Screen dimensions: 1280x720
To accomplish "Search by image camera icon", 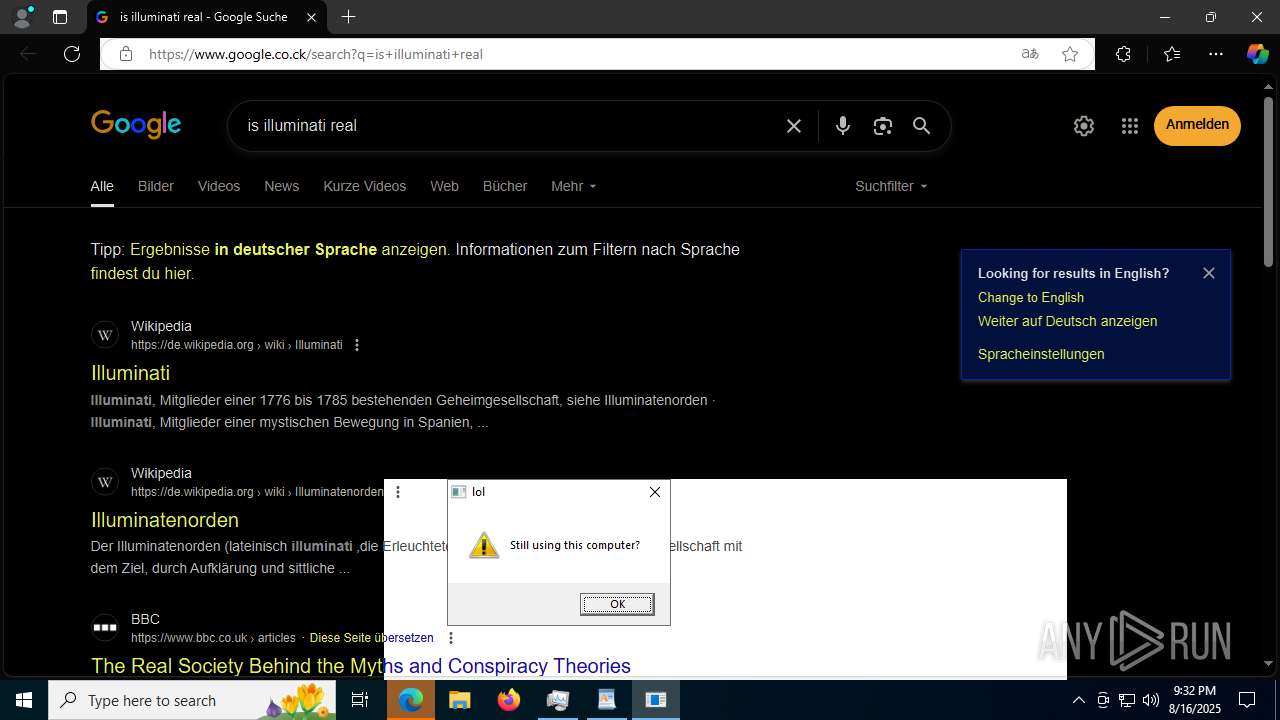I will point(882,126).
